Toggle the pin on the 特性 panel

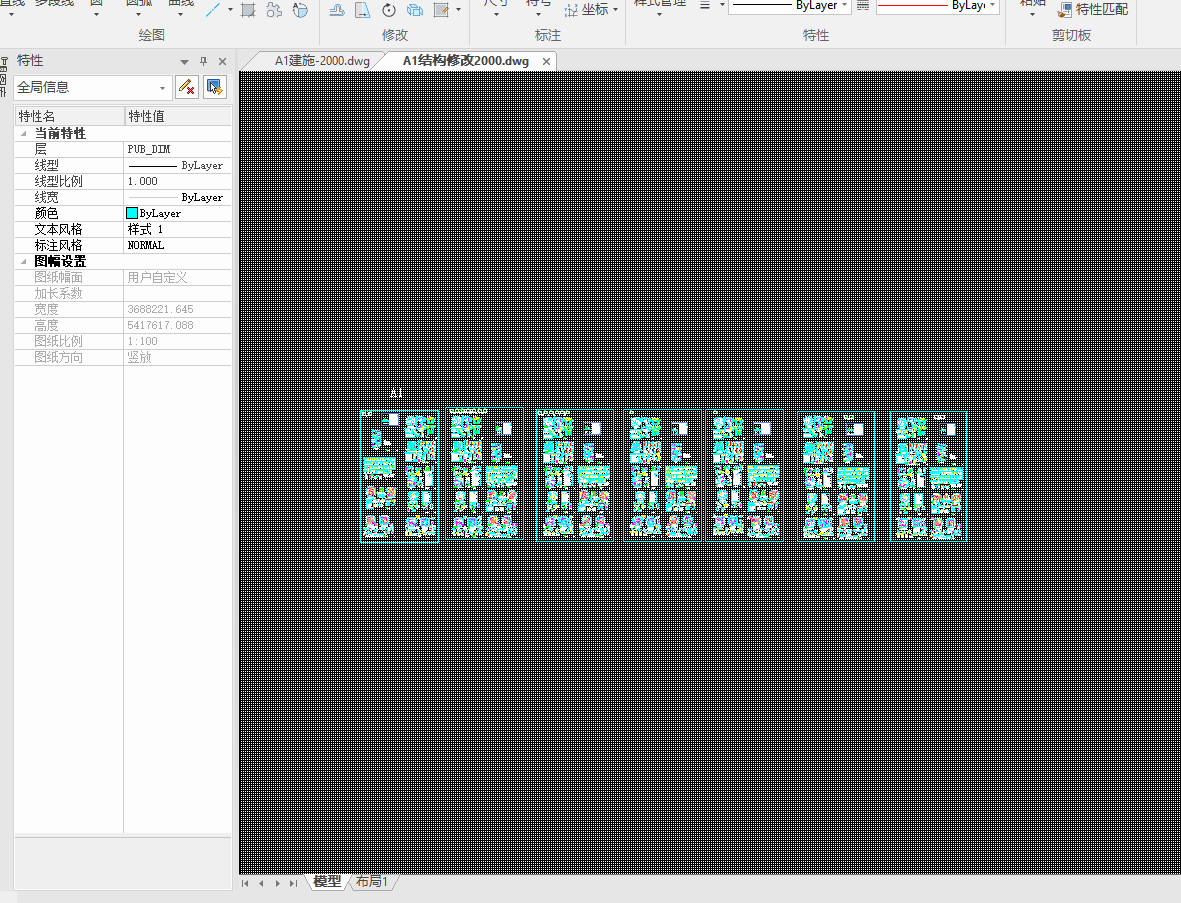click(203, 62)
